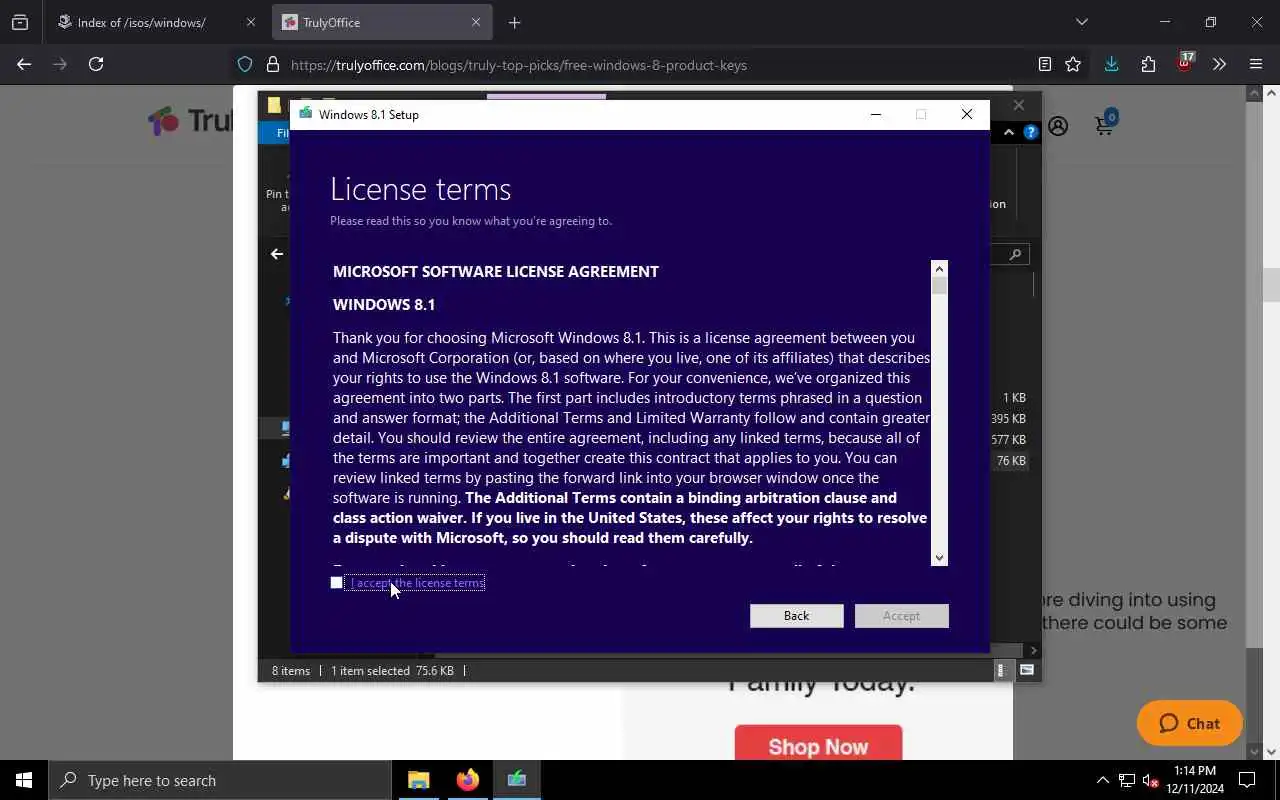Open the list all tabs dropdown
This screenshot has width=1280, height=800.
tap(1081, 22)
